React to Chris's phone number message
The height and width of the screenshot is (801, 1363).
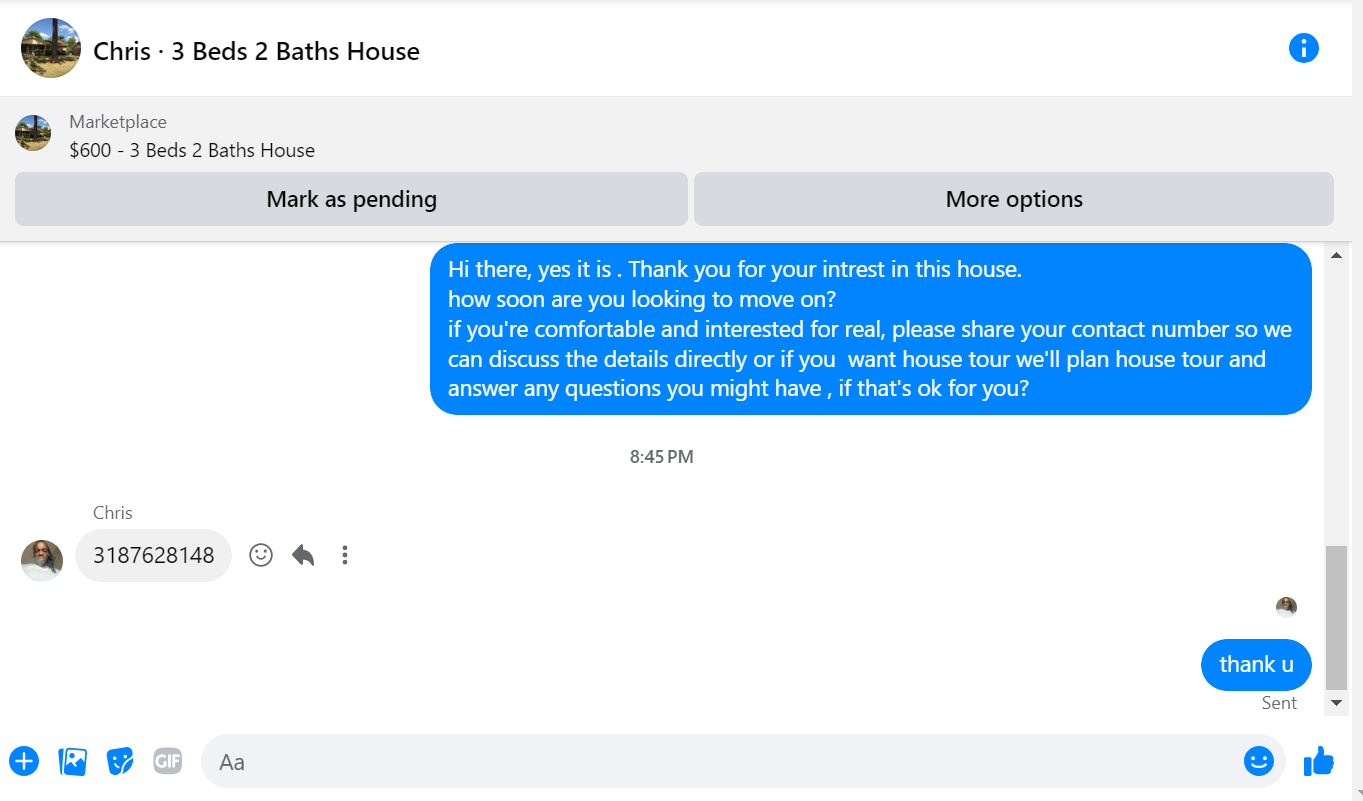(261, 555)
